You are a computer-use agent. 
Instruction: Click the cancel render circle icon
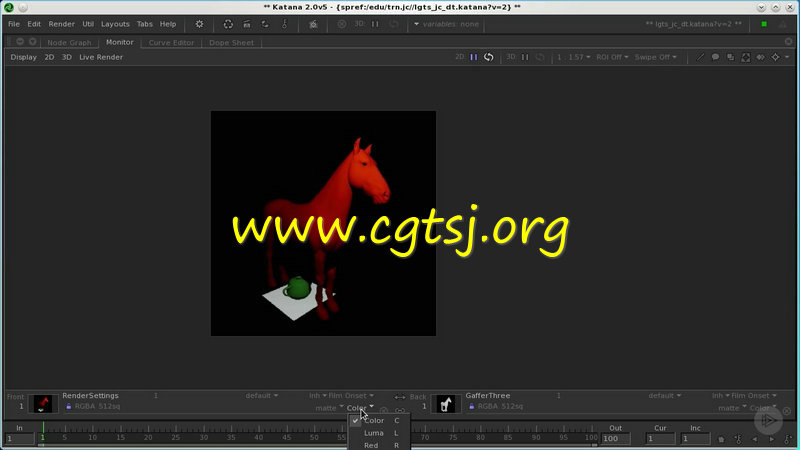coord(342,24)
